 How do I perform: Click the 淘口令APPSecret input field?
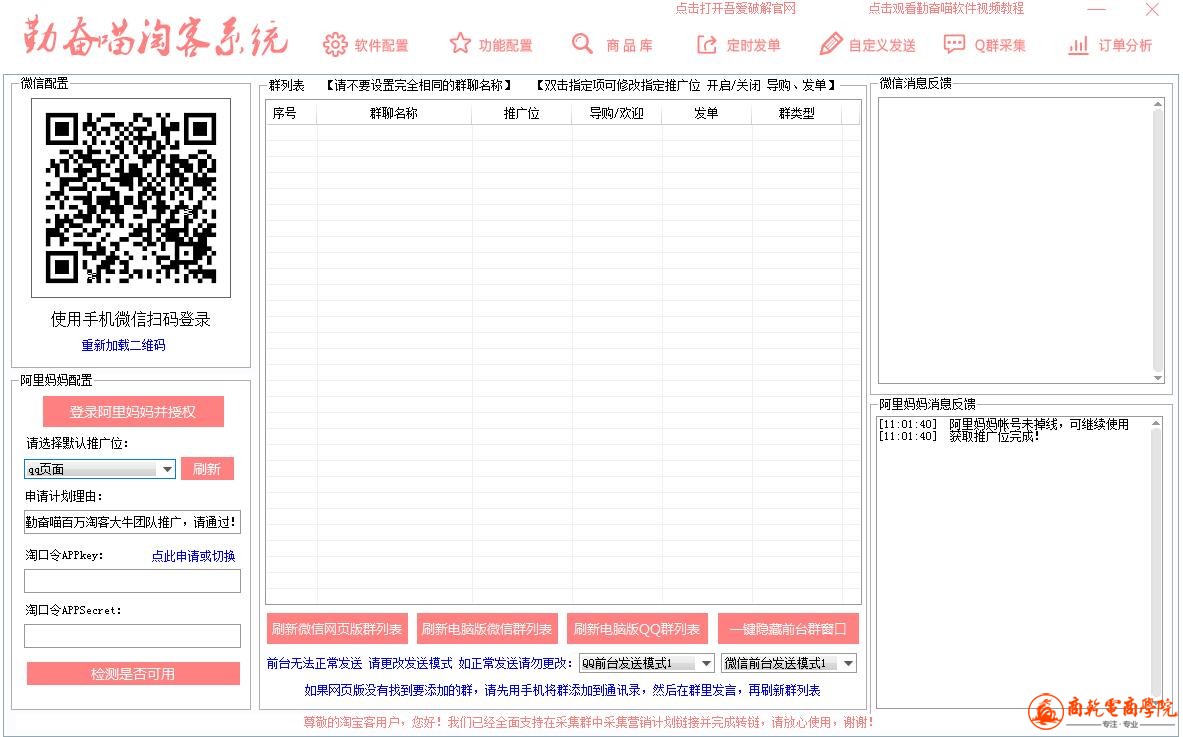[x=132, y=636]
